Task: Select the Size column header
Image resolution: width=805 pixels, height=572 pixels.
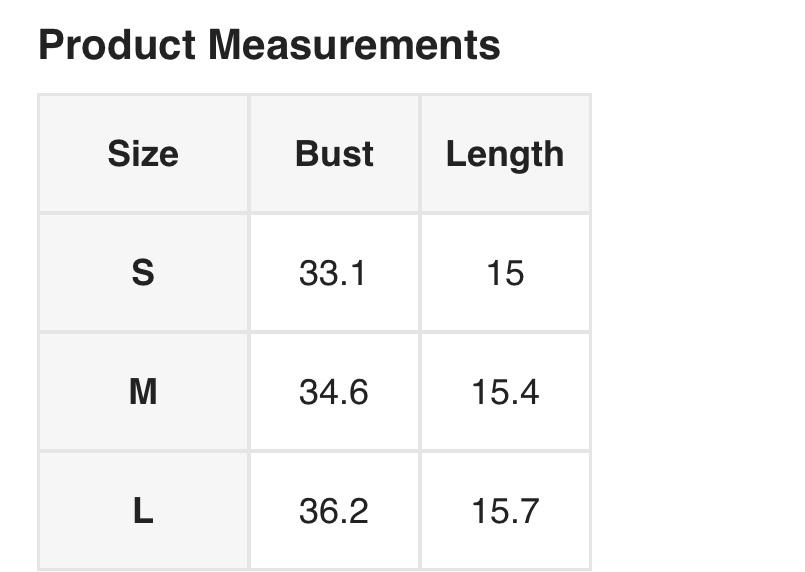Action: 143,154
